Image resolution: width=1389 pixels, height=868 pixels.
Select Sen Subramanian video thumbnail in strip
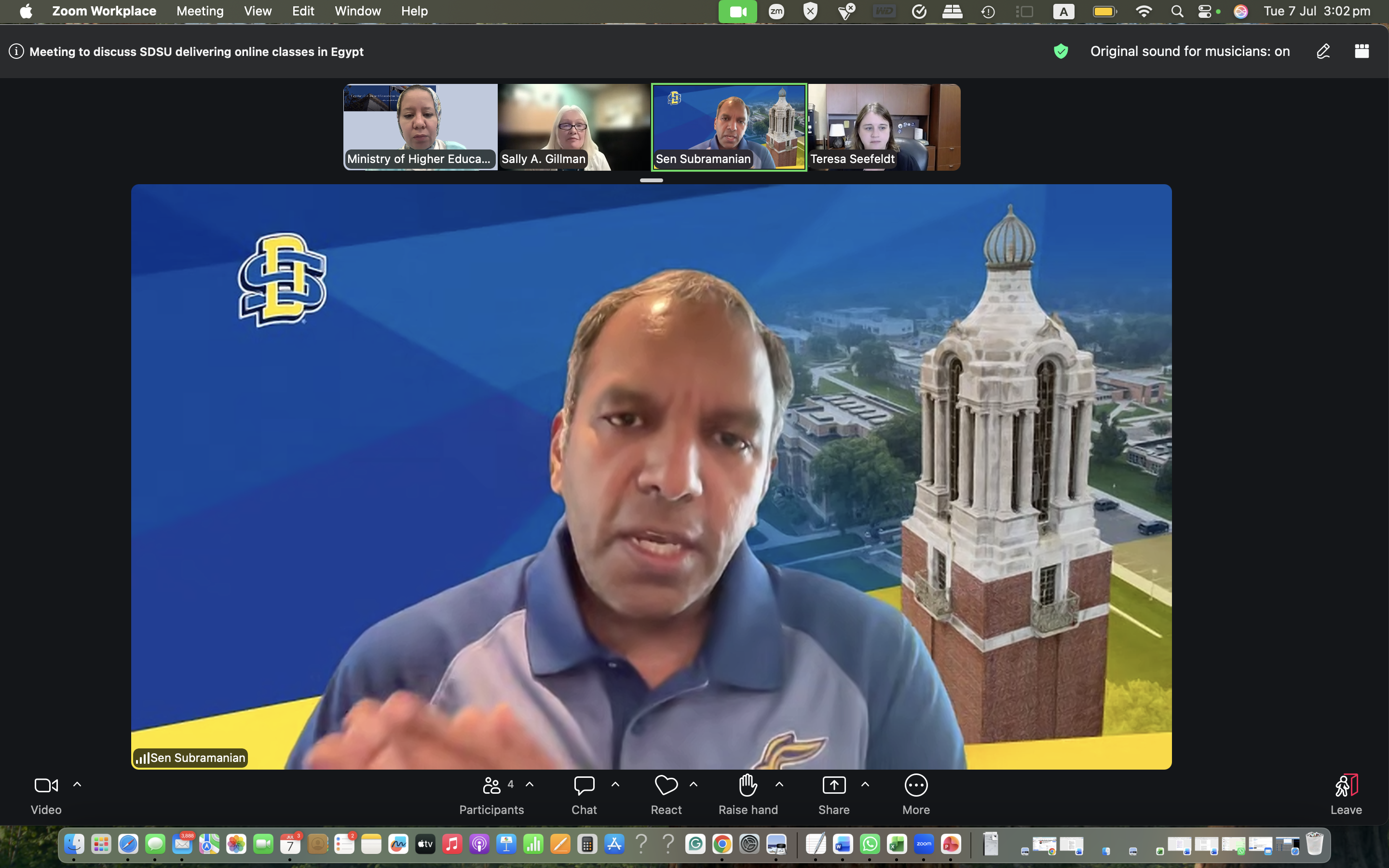click(729, 127)
